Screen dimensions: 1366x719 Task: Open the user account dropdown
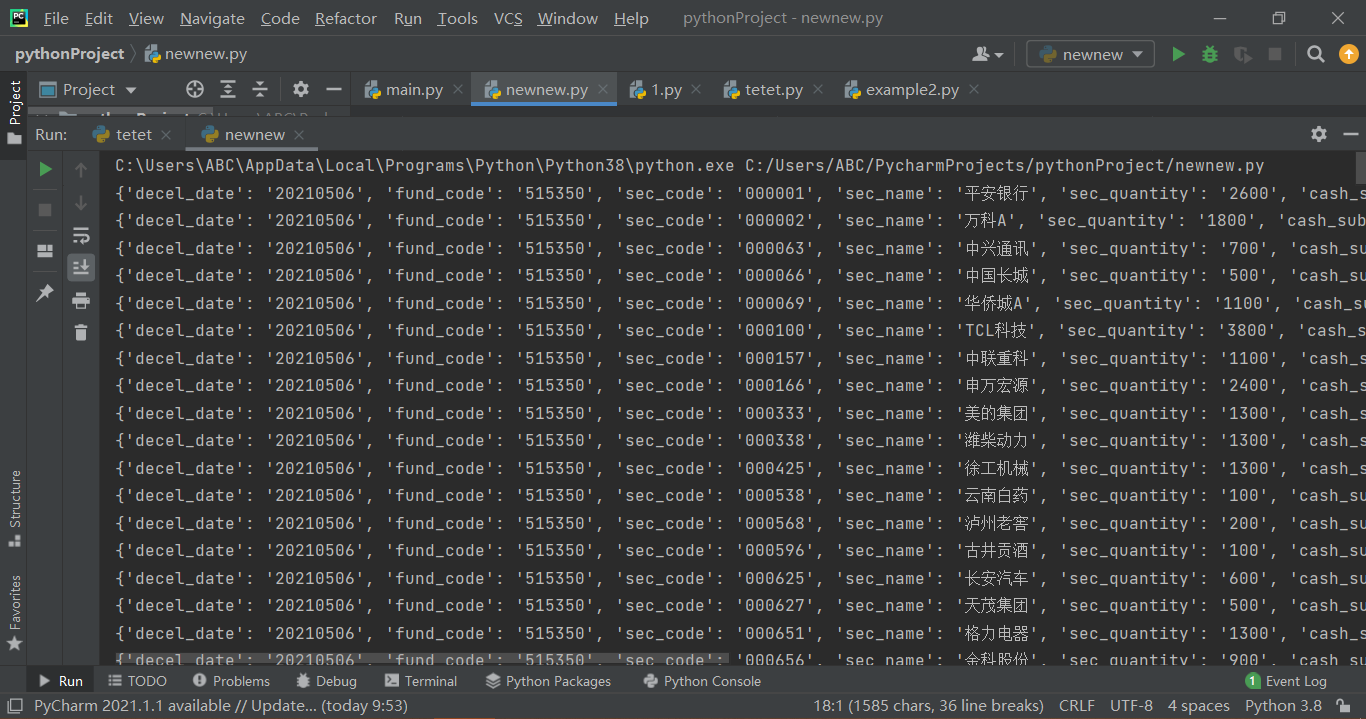coord(987,54)
